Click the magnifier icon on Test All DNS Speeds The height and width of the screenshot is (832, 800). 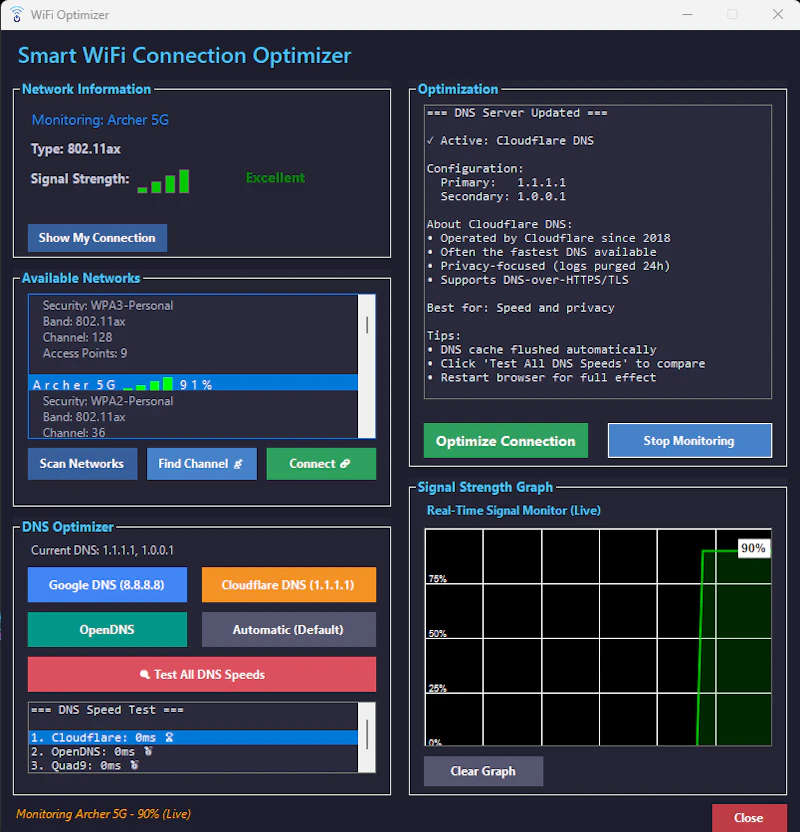tap(144, 674)
